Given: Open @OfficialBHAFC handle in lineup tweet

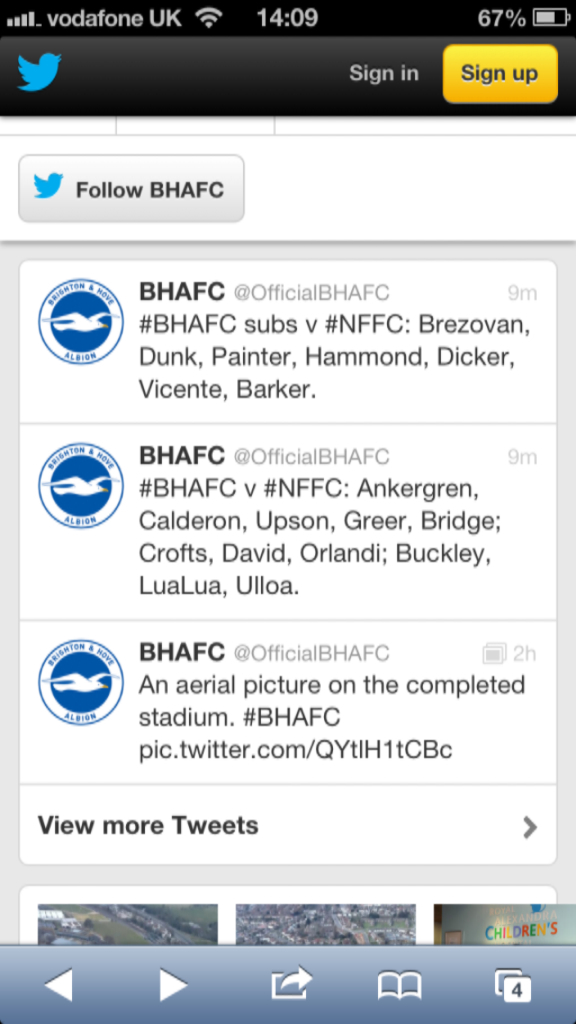Looking at the screenshot, I should tap(311, 456).
